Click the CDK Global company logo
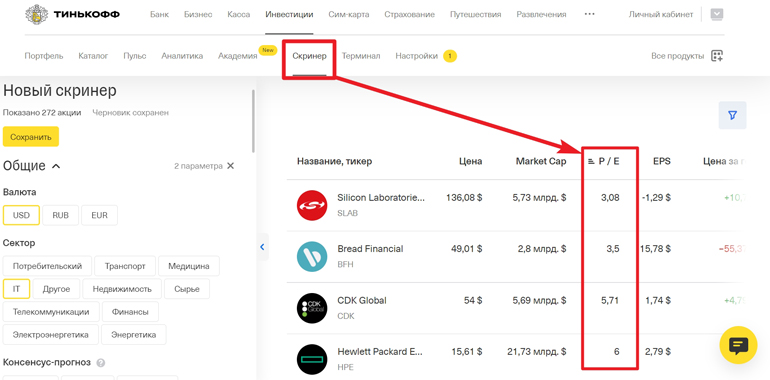The image size is (770, 380). (312, 308)
